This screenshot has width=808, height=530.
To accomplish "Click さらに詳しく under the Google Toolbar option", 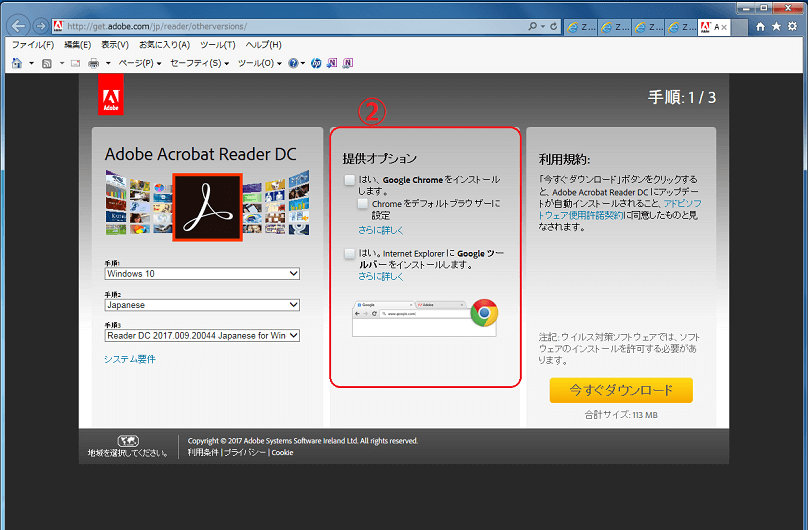I will 381,277.
